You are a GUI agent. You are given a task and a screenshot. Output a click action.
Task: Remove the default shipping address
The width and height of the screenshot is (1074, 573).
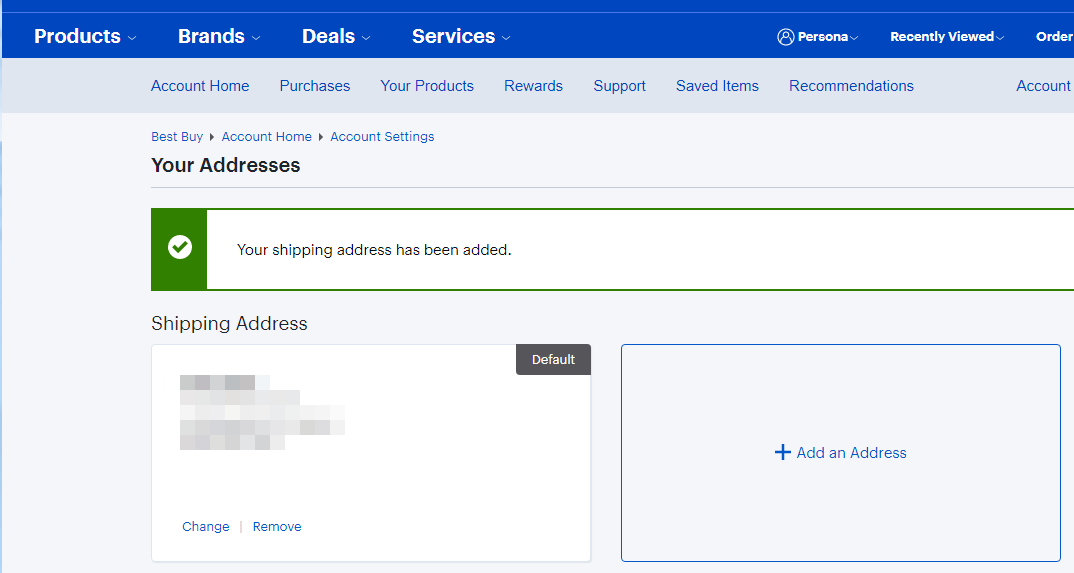click(x=277, y=527)
